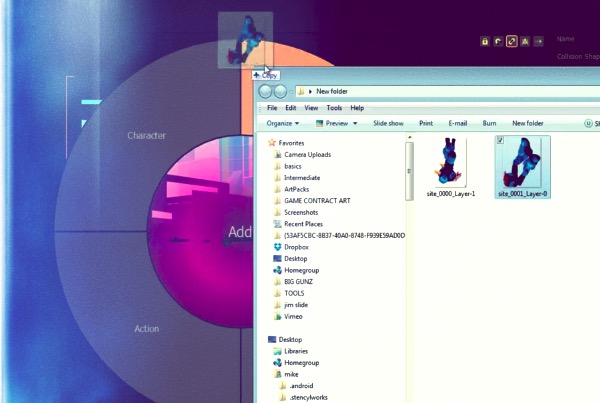This screenshot has width=600, height=403.
Task: Click the lock icon in top toolbar
Action: [485, 41]
